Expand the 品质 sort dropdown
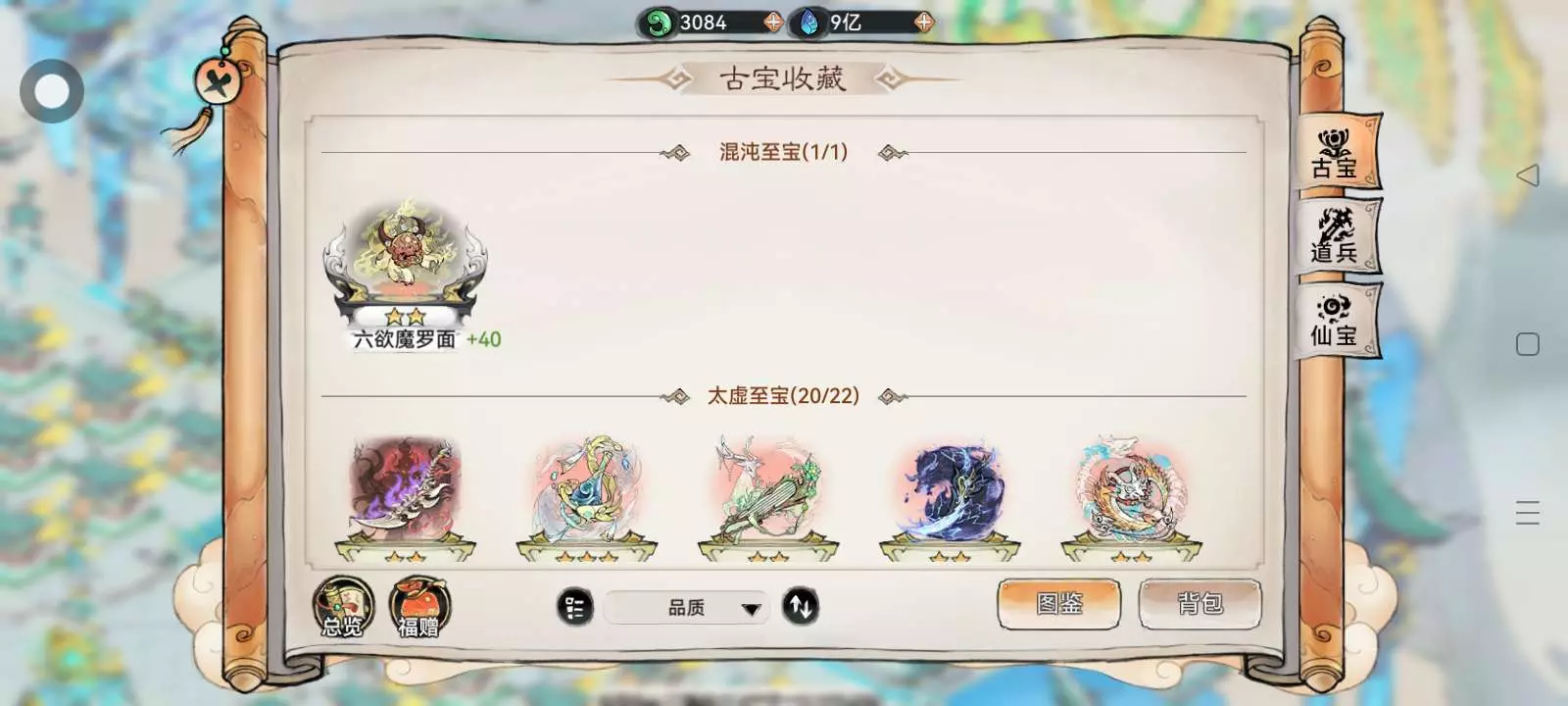 (685, 608)
